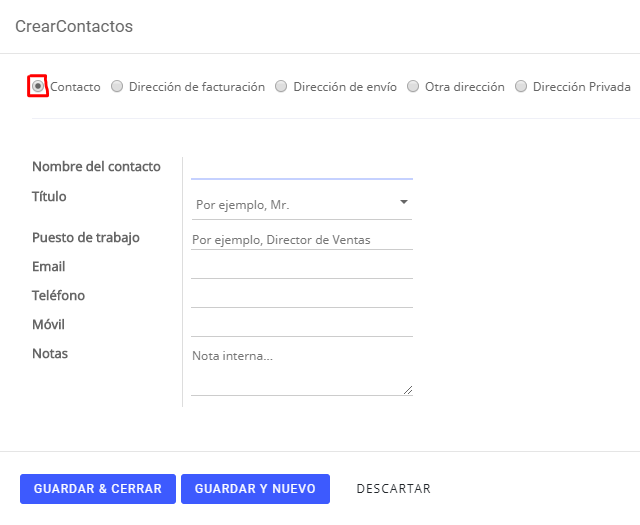
Task: Click the Puesto de trabajo input field
Action: (302, 240)
